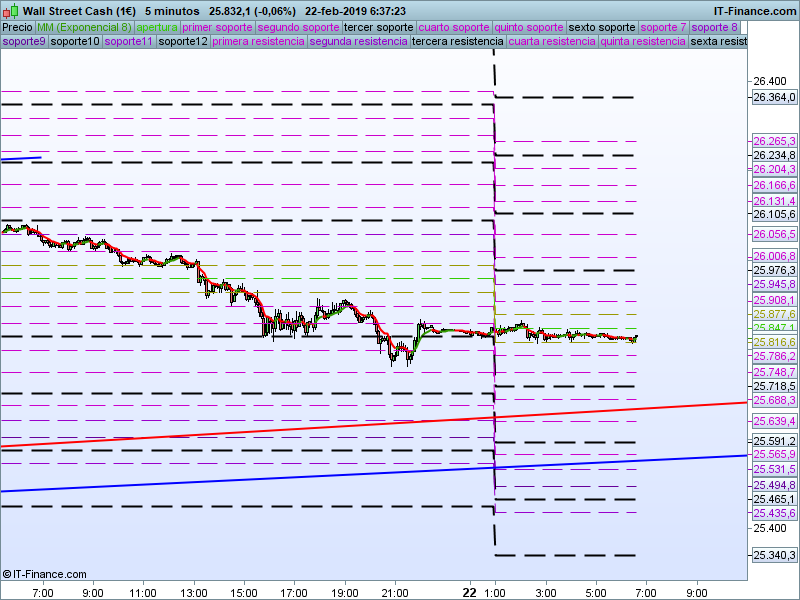The width and height of the screenshot is (800, 600).
Task: Click the 22 date marker on time axis
Action: (x=469, y=593)
